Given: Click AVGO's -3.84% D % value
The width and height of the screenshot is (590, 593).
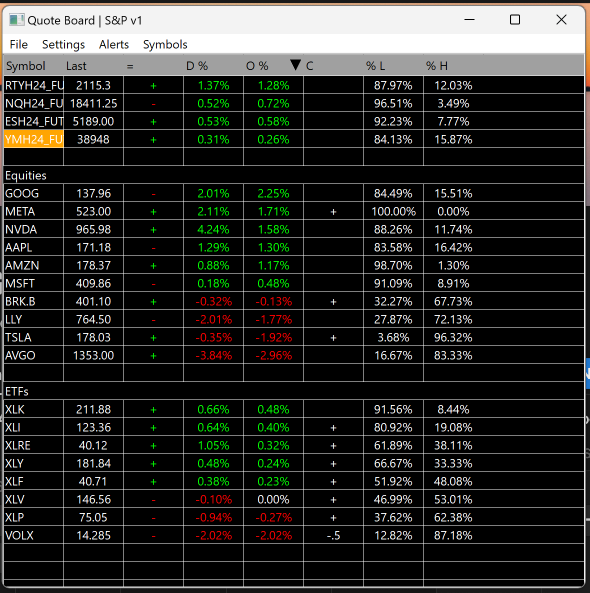Looking at the screenshot, I should [213, 355].
